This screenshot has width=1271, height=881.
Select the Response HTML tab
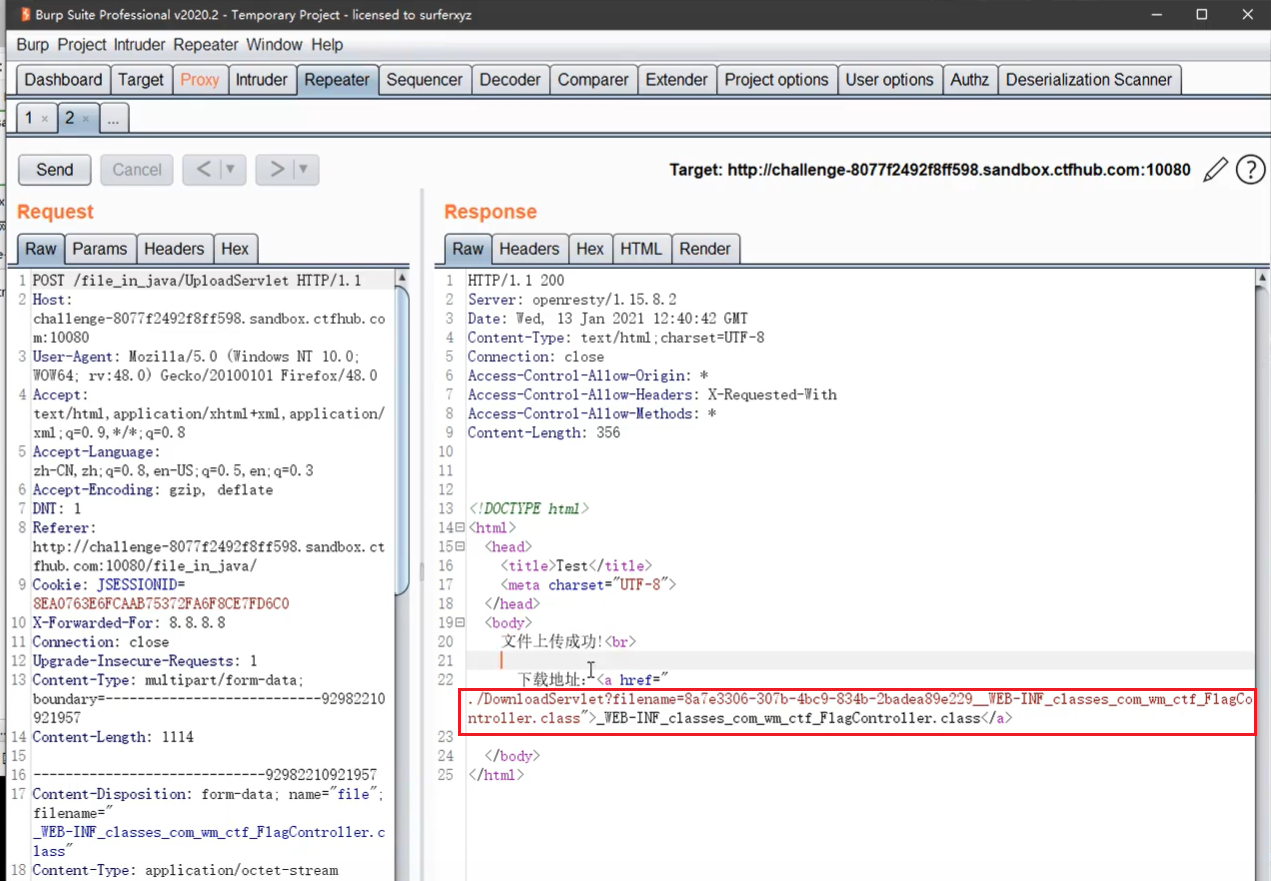coord(641,249)
